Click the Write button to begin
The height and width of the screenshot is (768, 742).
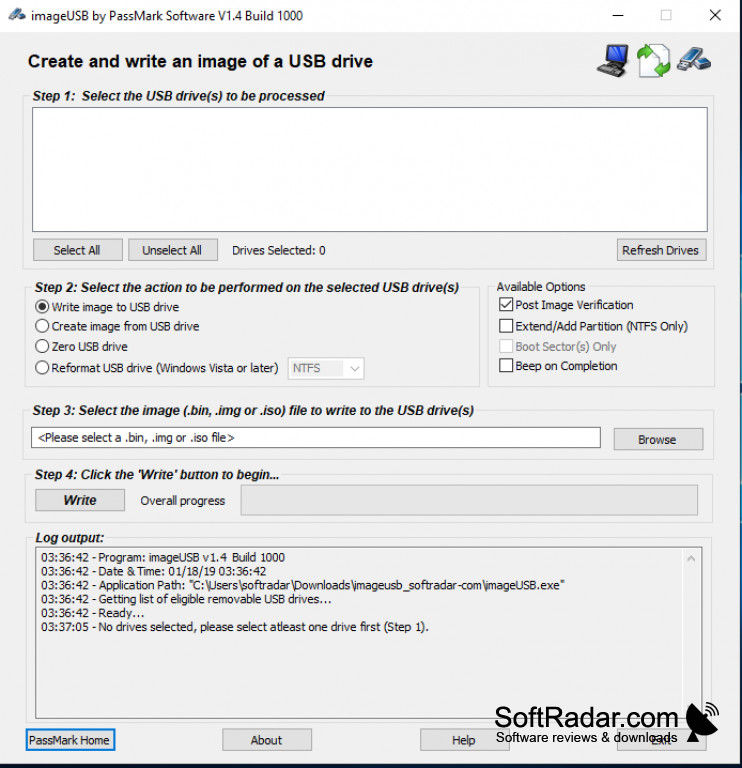click(x=80, y=500)
